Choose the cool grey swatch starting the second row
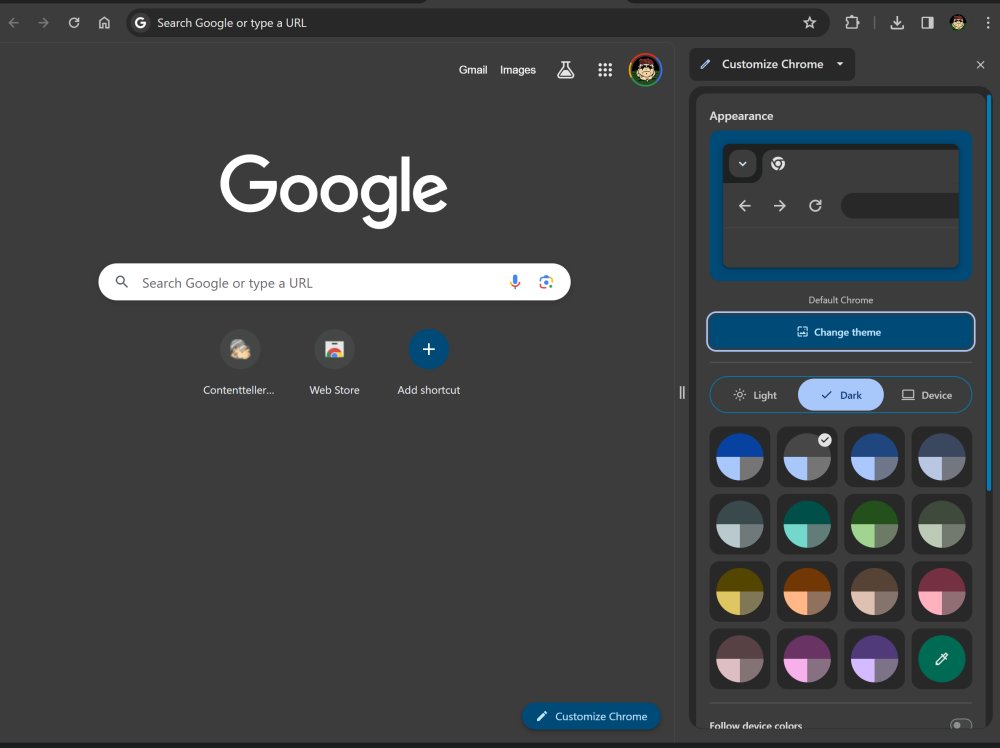 tap(740, 524)
